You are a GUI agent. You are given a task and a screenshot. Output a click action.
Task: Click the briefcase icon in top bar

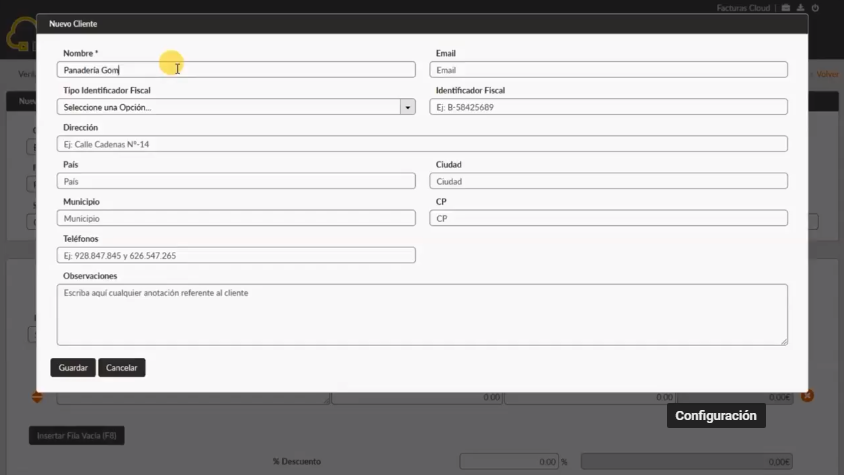[x=786, y=8]
